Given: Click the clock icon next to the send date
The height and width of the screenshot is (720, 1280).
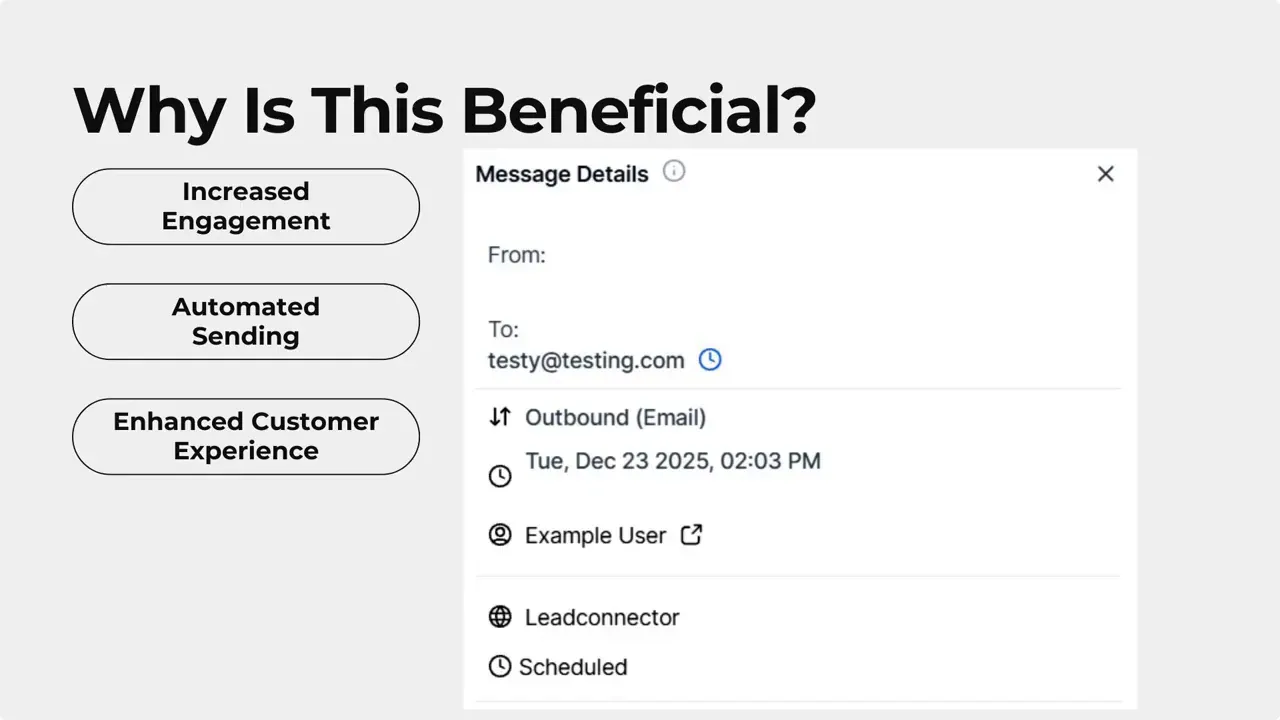Looking at the screenshot, I should [500, 476].
